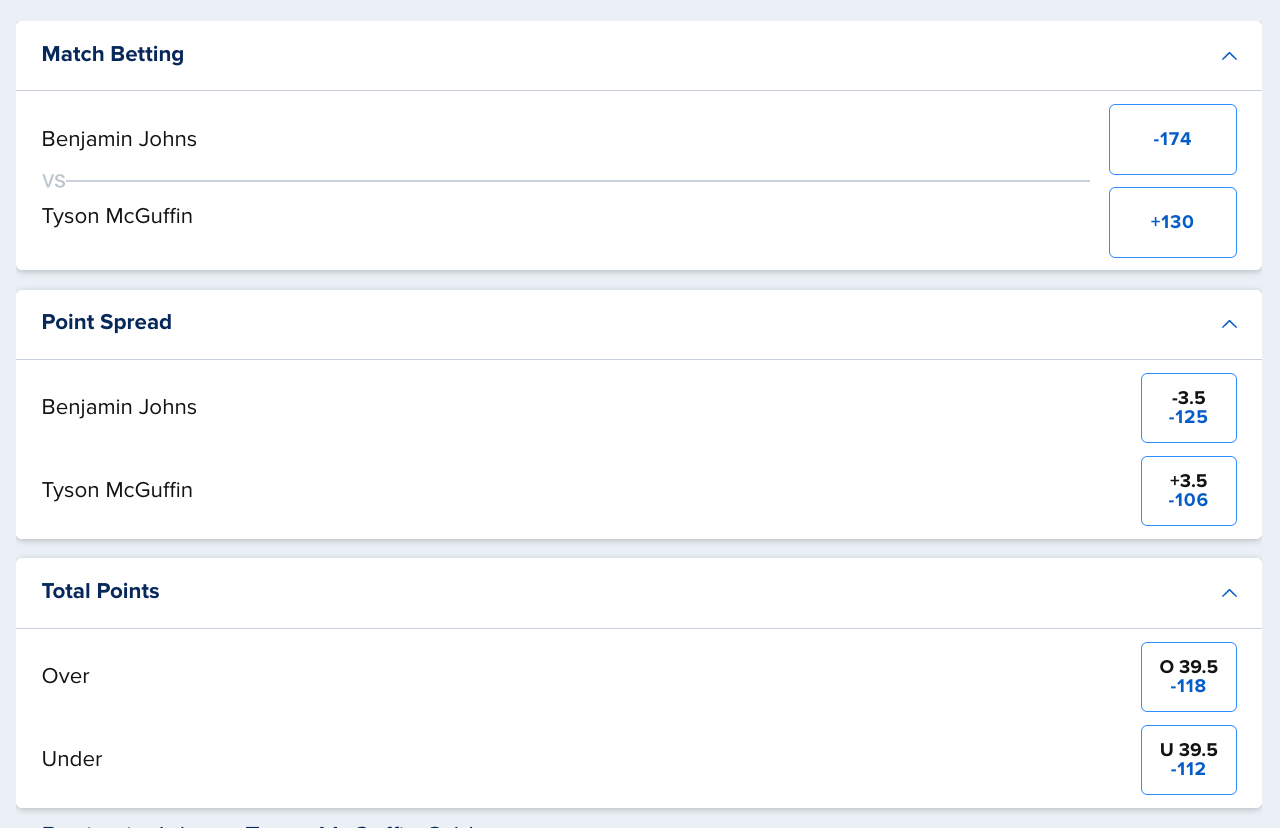The height and width of the screenshot is (828, 1280).
Task: Add Over 39.5 at -118 to betslip
Action: [1189, 677]
